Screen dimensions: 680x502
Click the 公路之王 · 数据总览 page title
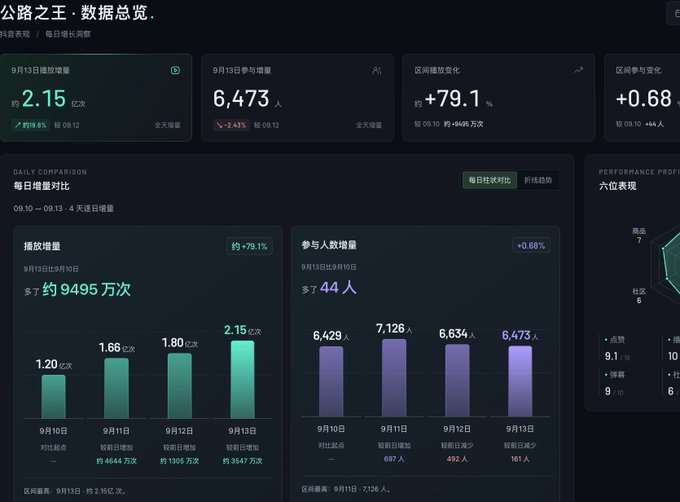click(77, 13)
